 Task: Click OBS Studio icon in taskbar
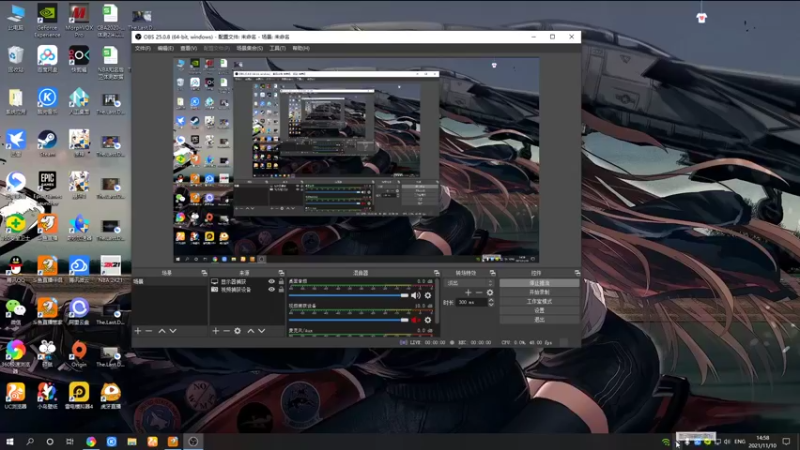pyautogui.click(x=193, y=441)
